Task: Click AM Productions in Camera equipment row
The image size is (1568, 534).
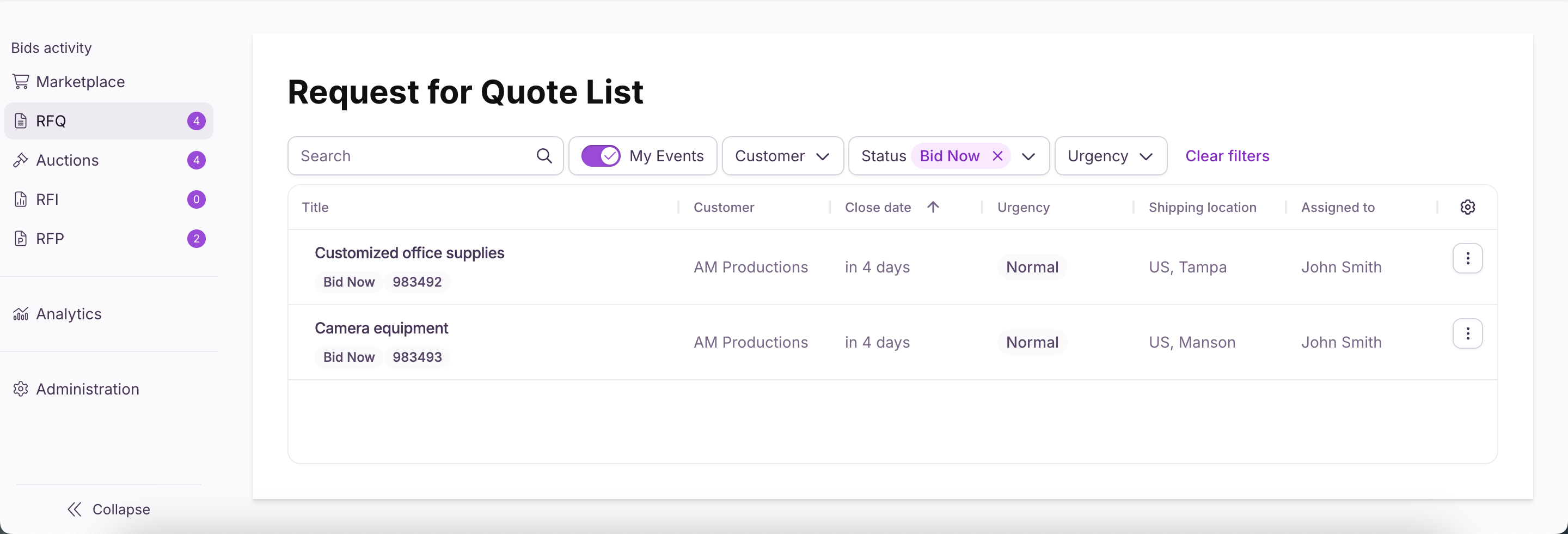Action: pyautogui.click(x=751, y=342)
